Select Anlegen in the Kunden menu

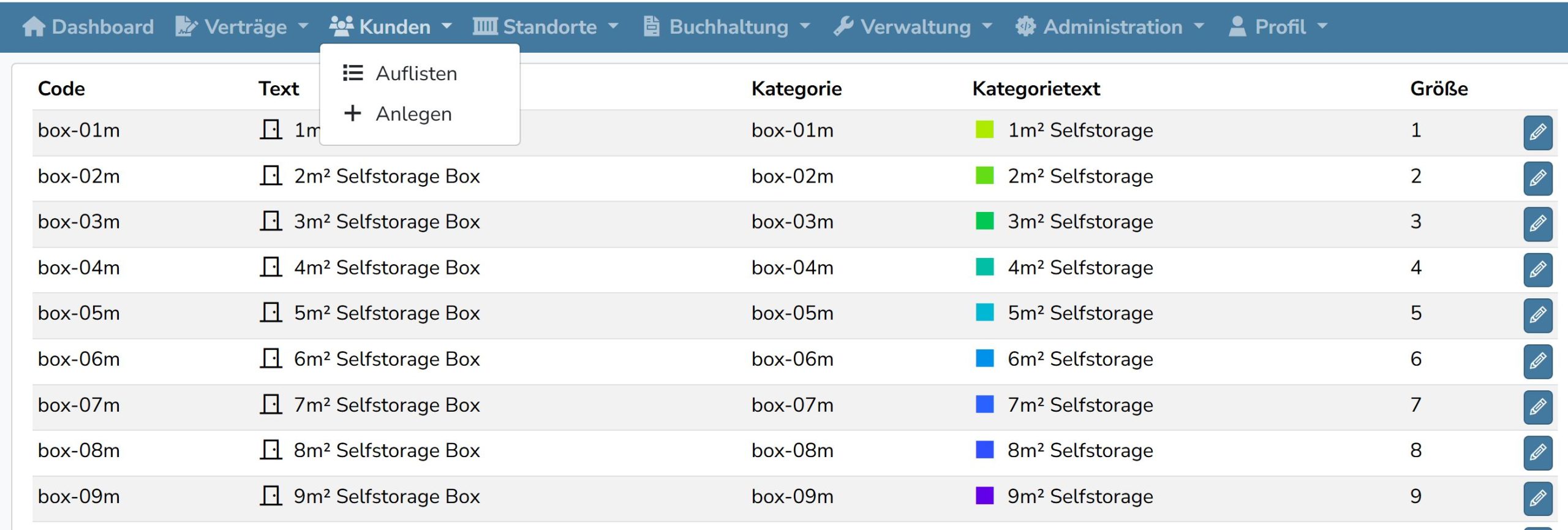click(x=413, y=114)
